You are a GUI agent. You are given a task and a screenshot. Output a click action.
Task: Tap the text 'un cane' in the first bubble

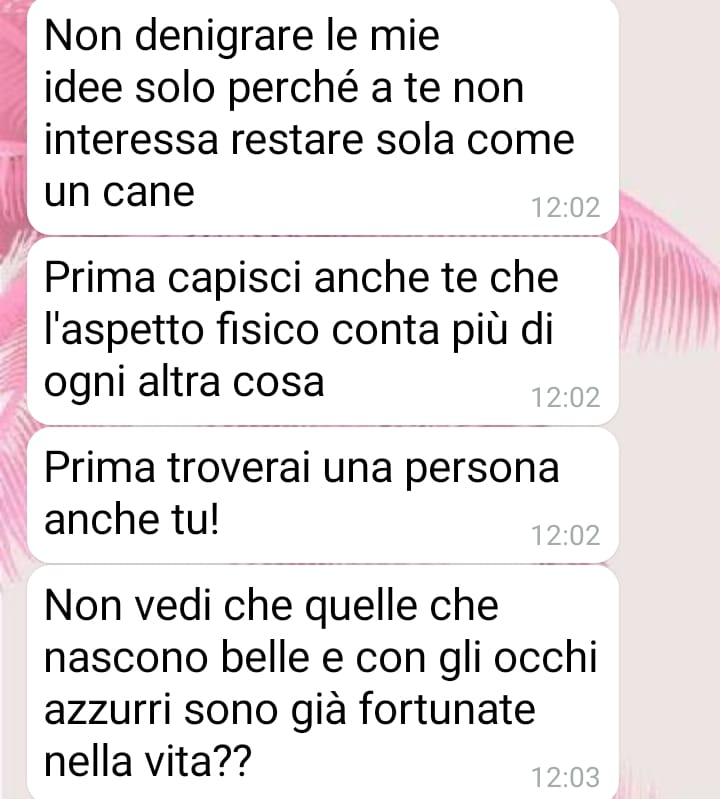pos(119,192)
